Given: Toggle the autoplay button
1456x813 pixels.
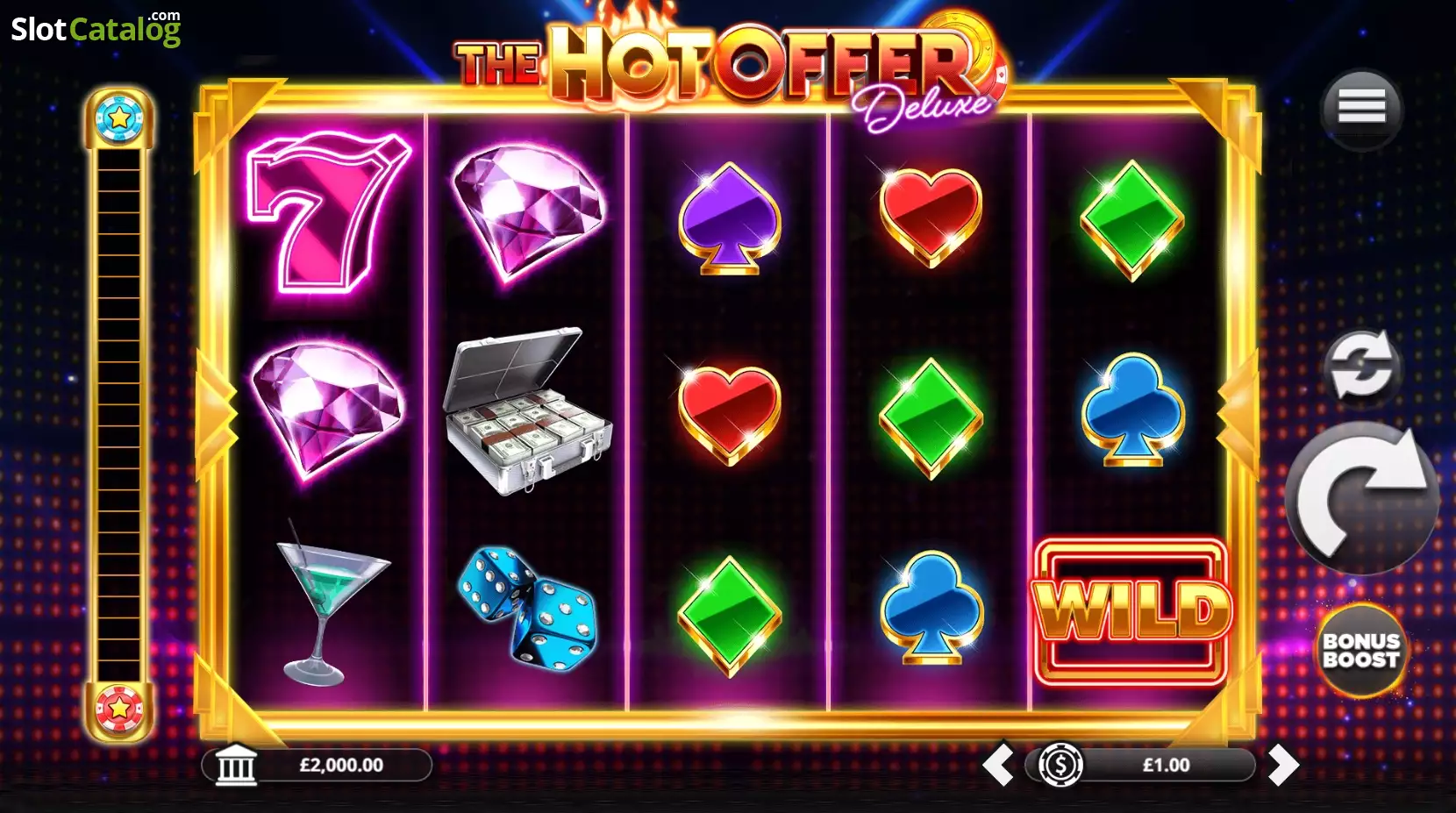Looking at the screenshot, I should pyautogui.click(x=1360, y=366).
